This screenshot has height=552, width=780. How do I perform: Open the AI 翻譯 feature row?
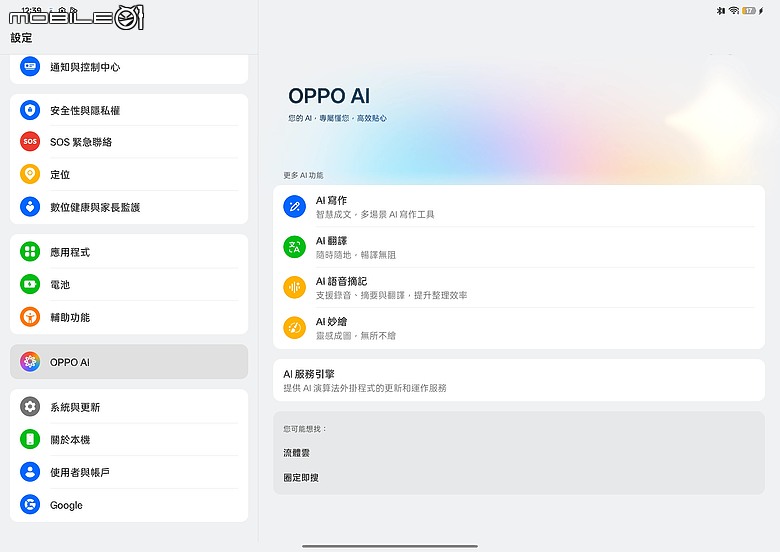pyautogui.click(x=519, y=247)
